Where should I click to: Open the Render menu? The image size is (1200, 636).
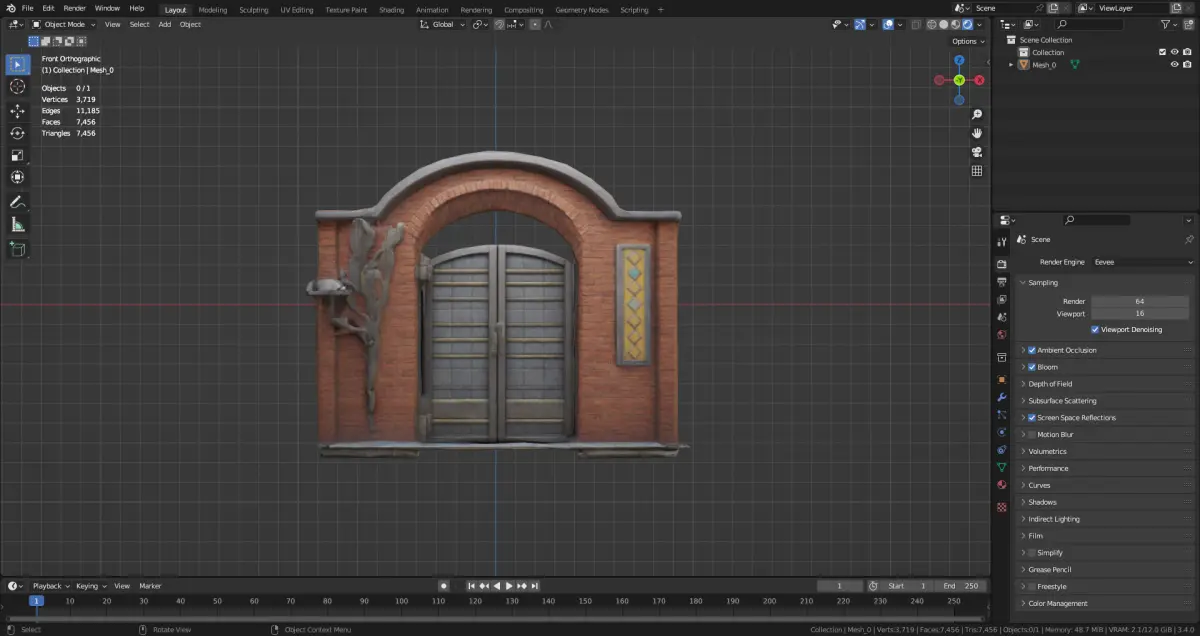[x=75, y=8]
